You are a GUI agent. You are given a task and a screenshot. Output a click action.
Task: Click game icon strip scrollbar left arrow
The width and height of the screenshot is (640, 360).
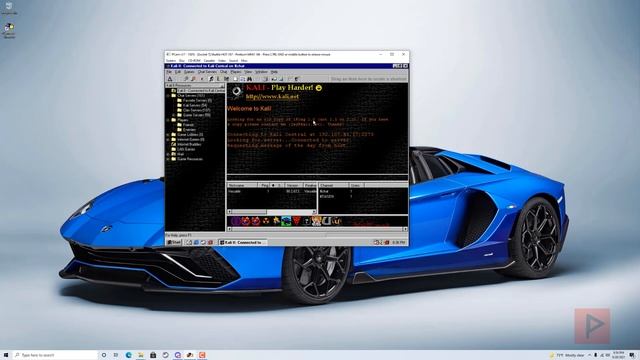click(229, 229)
